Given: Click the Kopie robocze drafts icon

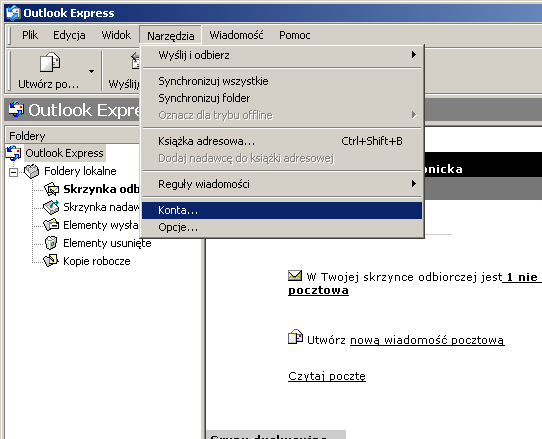Looking at the screenshot, I should [x=51, y=261].
